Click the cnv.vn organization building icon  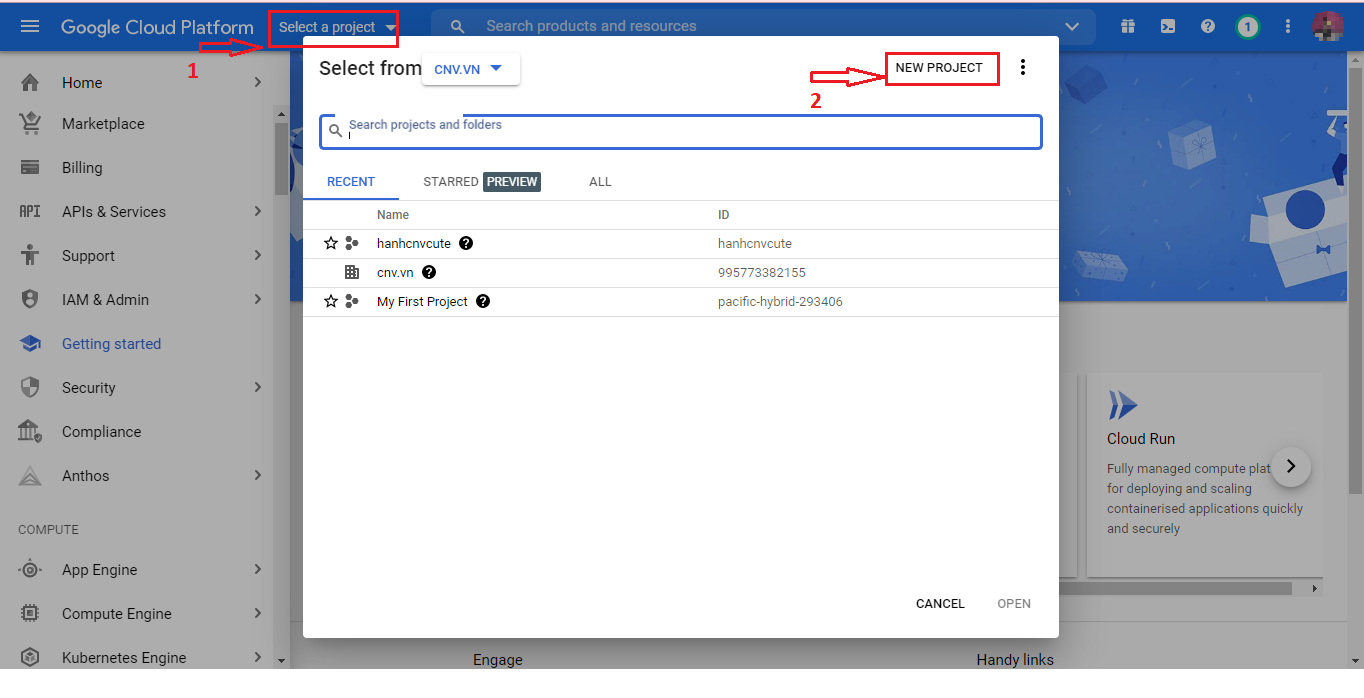tap(351, 272)
